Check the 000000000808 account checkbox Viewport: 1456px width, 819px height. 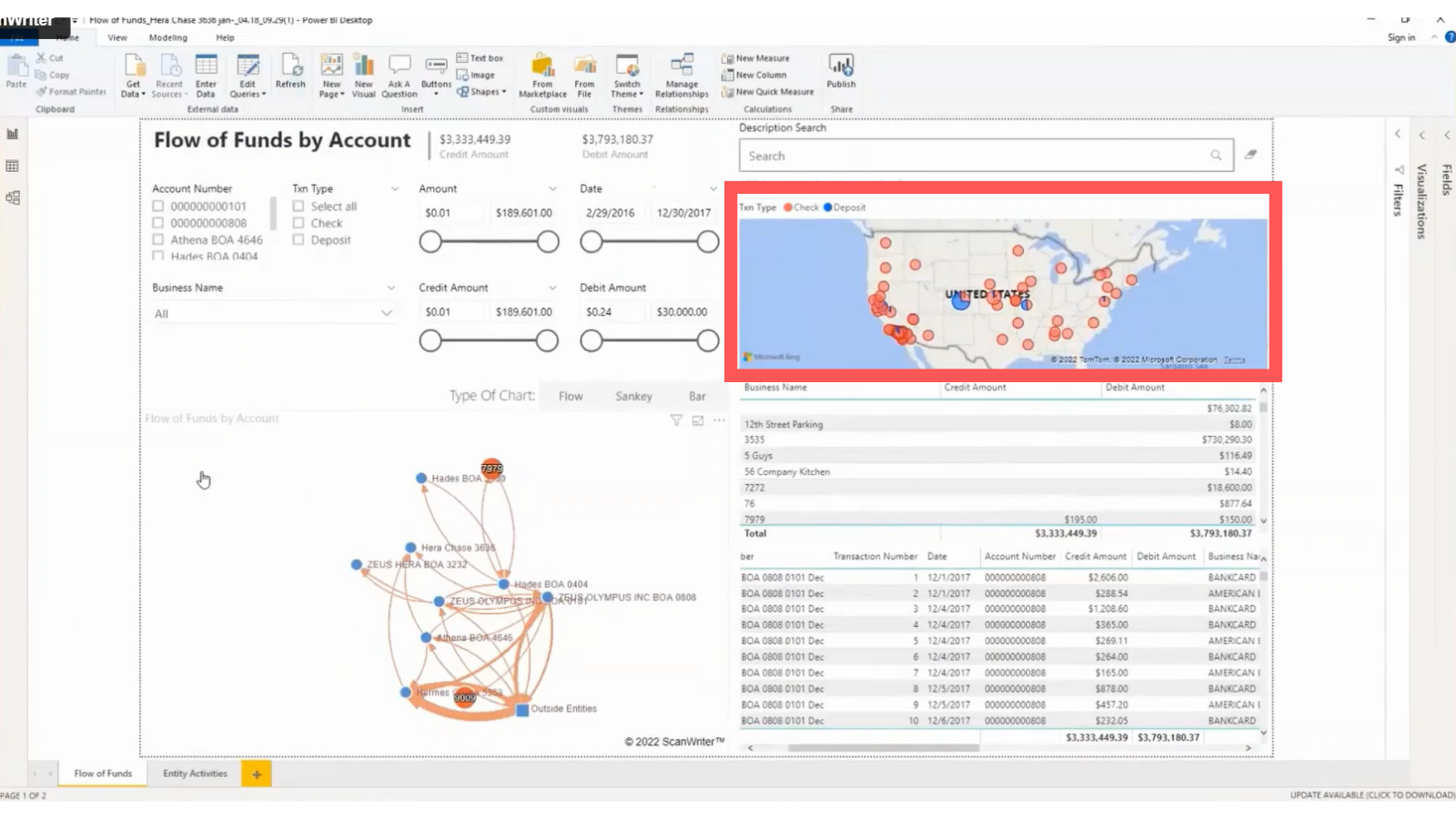point(158,223)
